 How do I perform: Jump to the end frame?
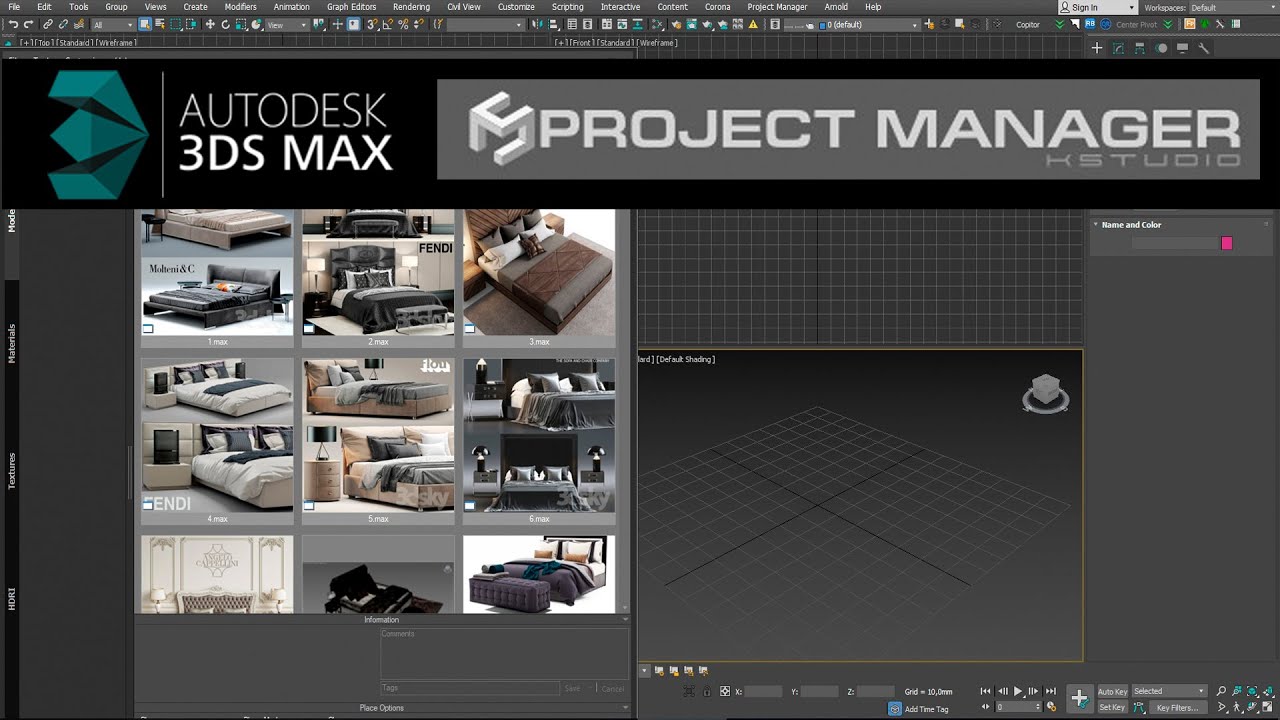pyautogui.click(x=1051, y=691)
